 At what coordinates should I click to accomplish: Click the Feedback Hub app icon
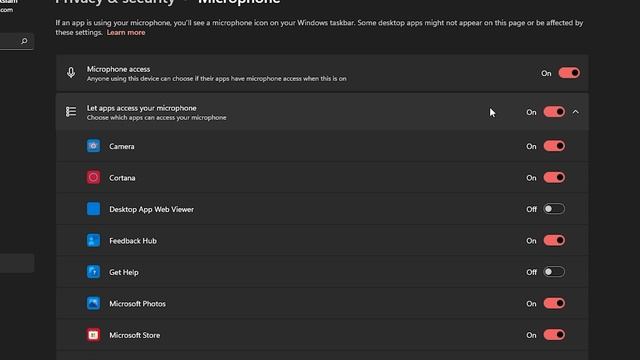[x=93, y=240]
